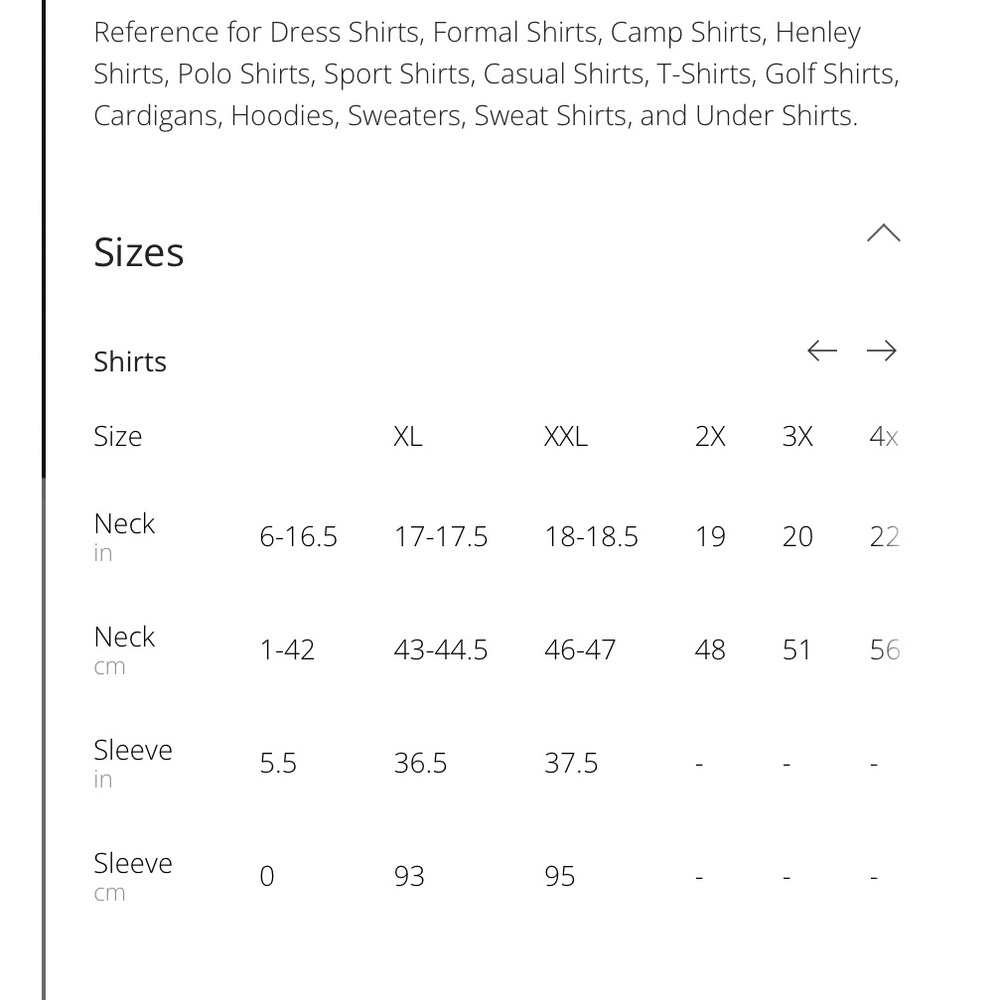Click the 43-44.5 neck centimeters value
Image resolution: width=1000 pixels, height=1000 pixels.
coord(441,651)
